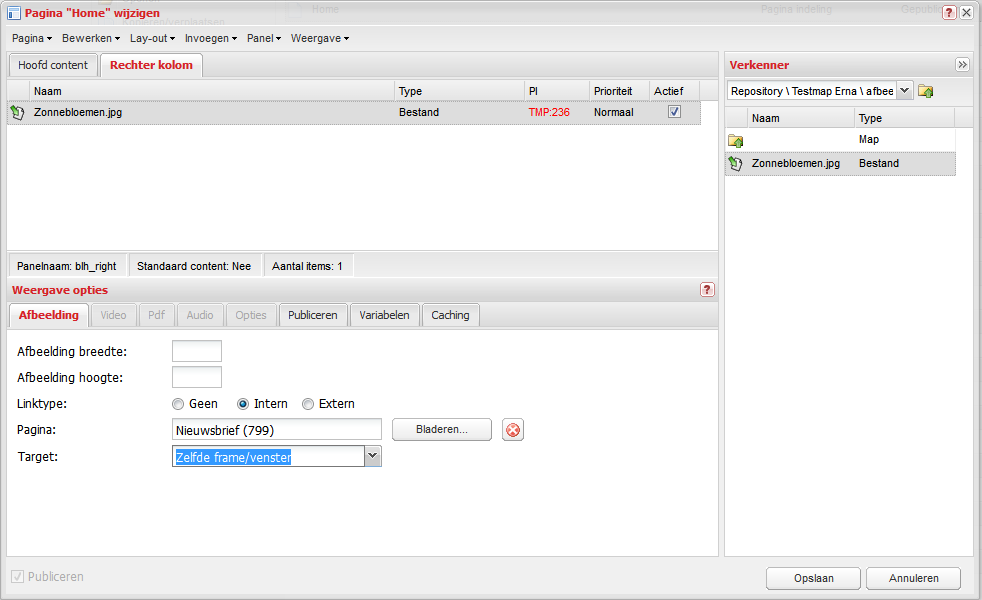The height and width of the screenshot is (600, 982).
Task: Open the Publiceren tab in Weergave opties
Action: [x=313, y=315]
